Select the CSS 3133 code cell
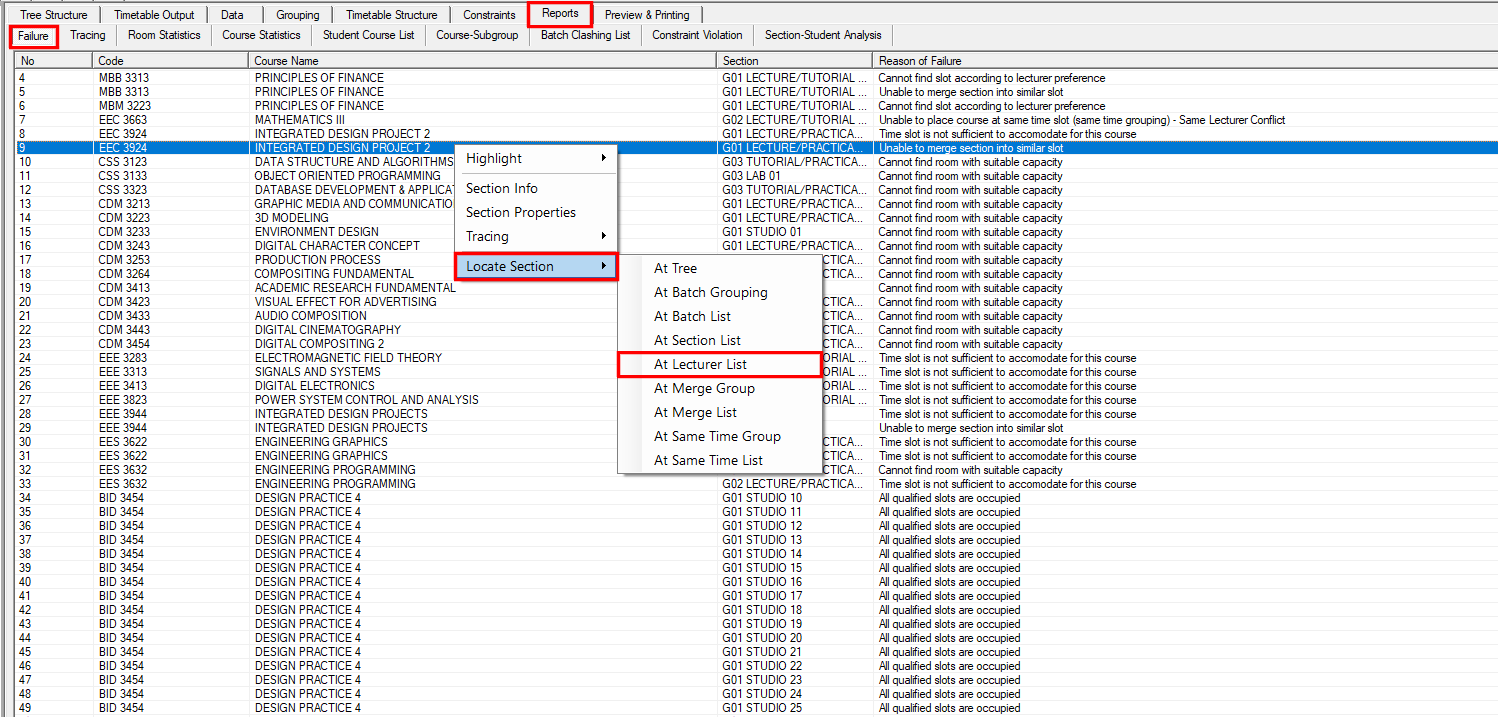 123,176
